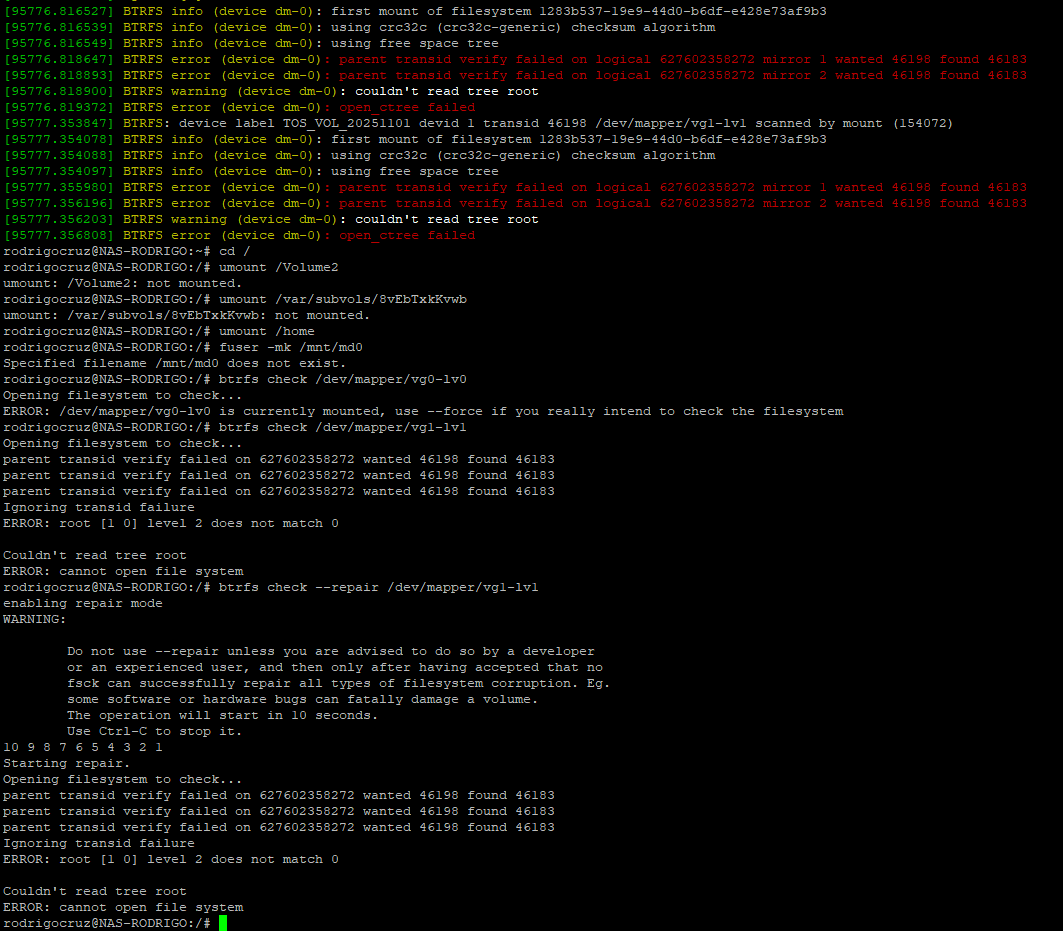
Task: Click "Use Ctrl-C to stop it." line
Action: (x=155, y=732)
